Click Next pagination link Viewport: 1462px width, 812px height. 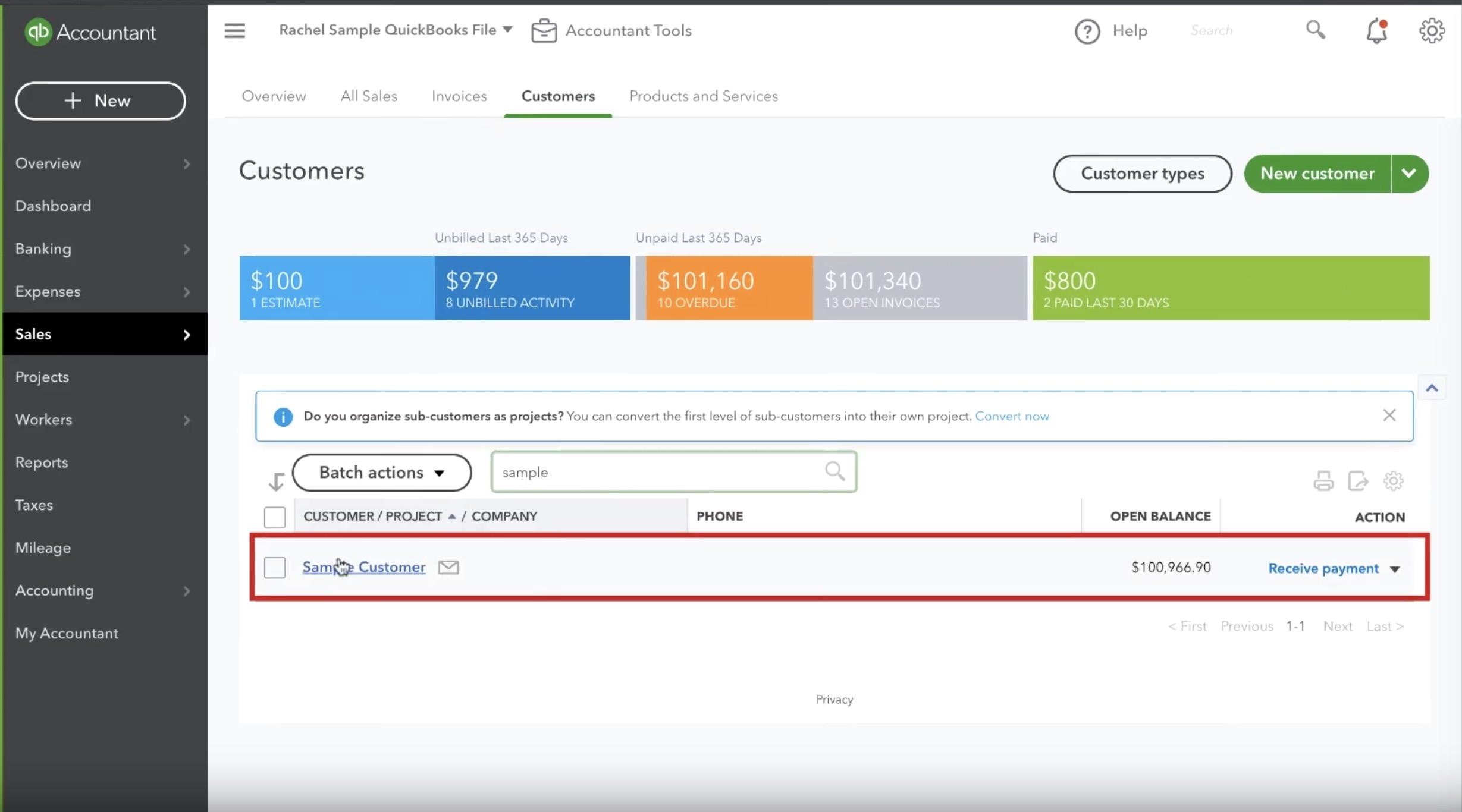(1338, 627)
